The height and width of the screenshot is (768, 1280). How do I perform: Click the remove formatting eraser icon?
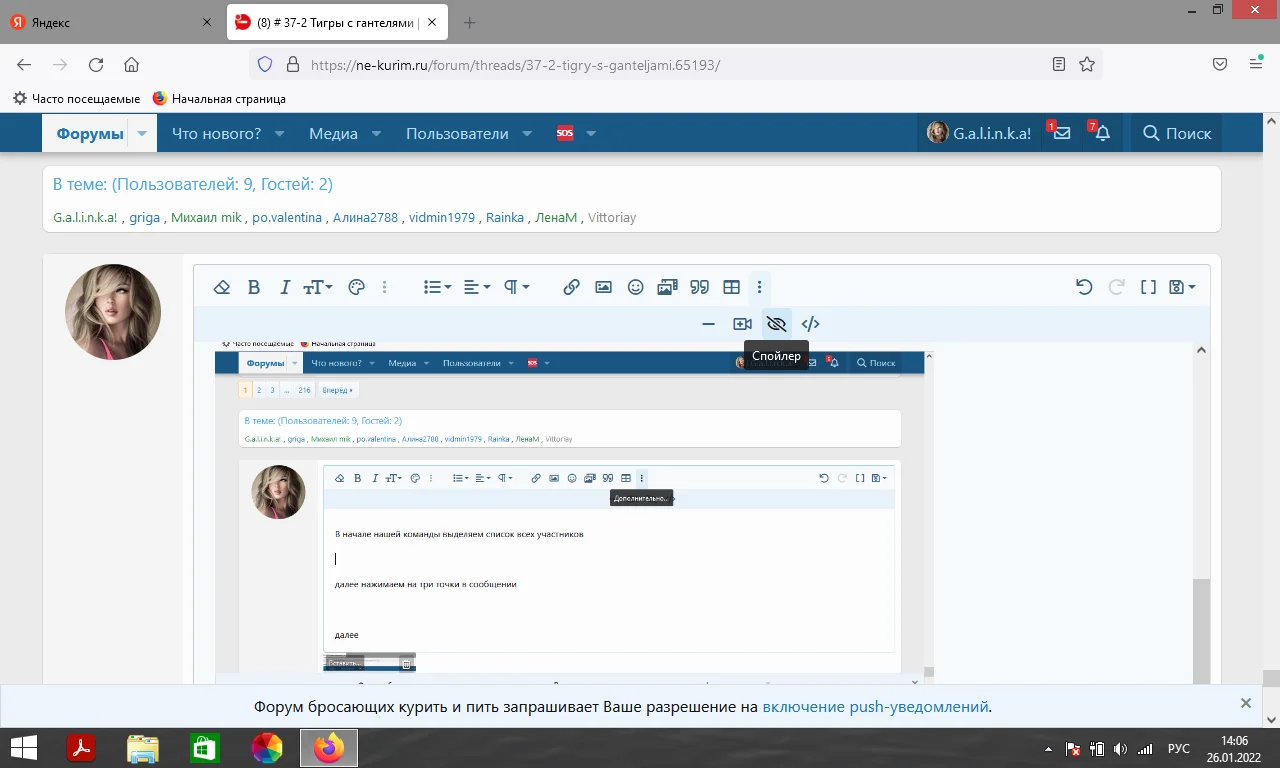(222, 287)
